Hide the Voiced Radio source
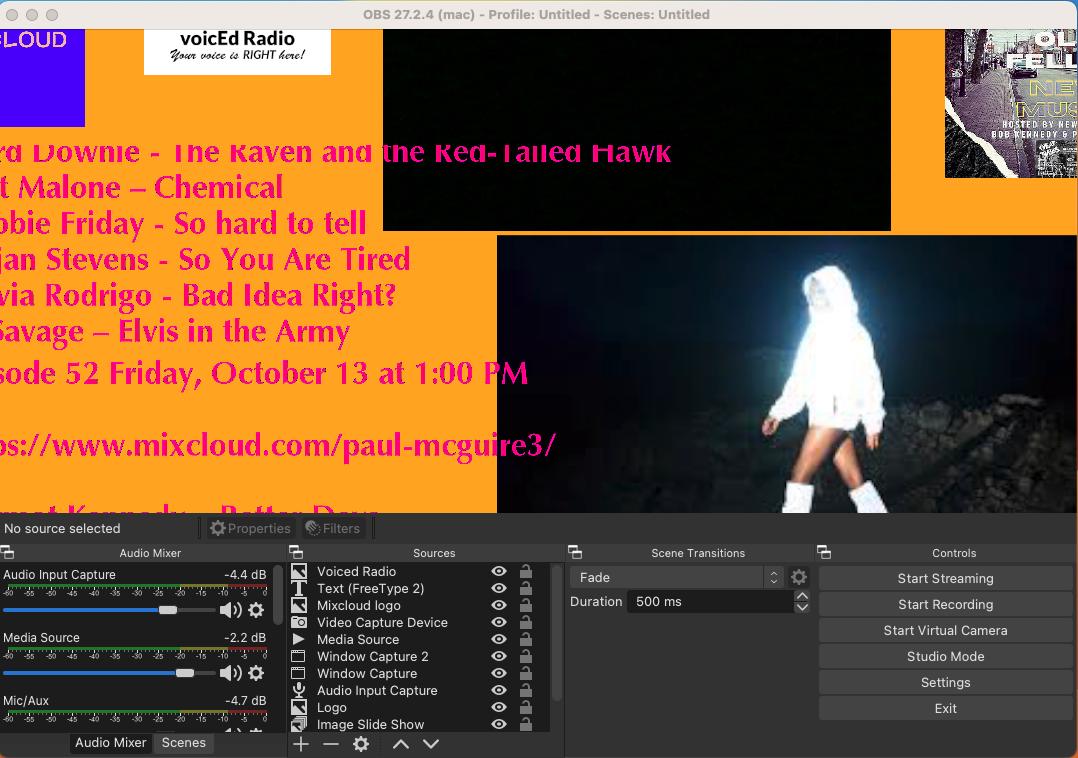 tap(499, 572)
